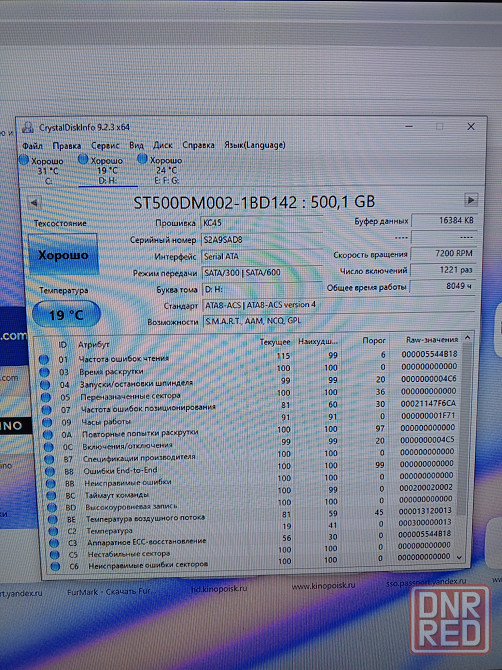This screenshot has height=670, width=502.
Task: Open the Язык(Language) menu
Action: 255,145
